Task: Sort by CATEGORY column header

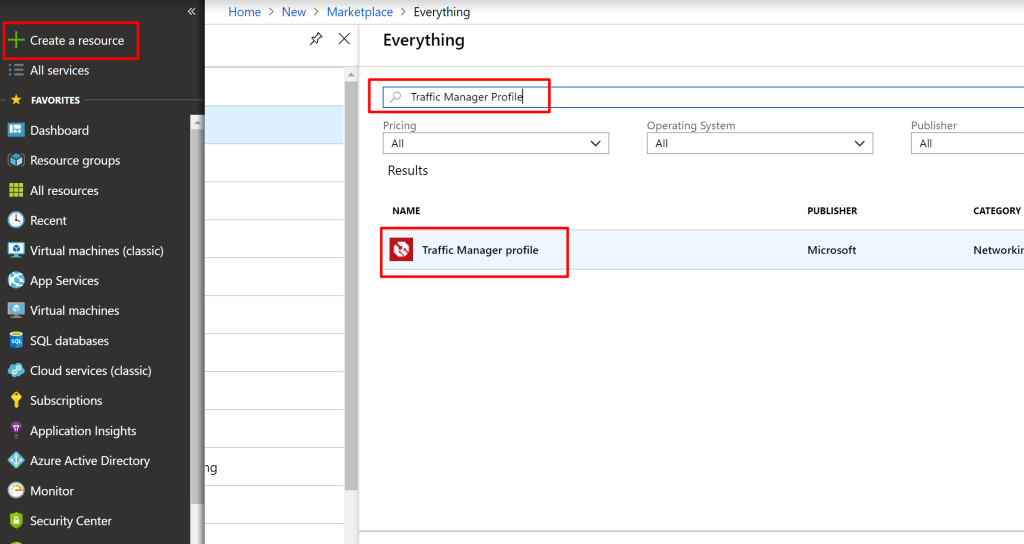Action: click(x=997, y=210)
